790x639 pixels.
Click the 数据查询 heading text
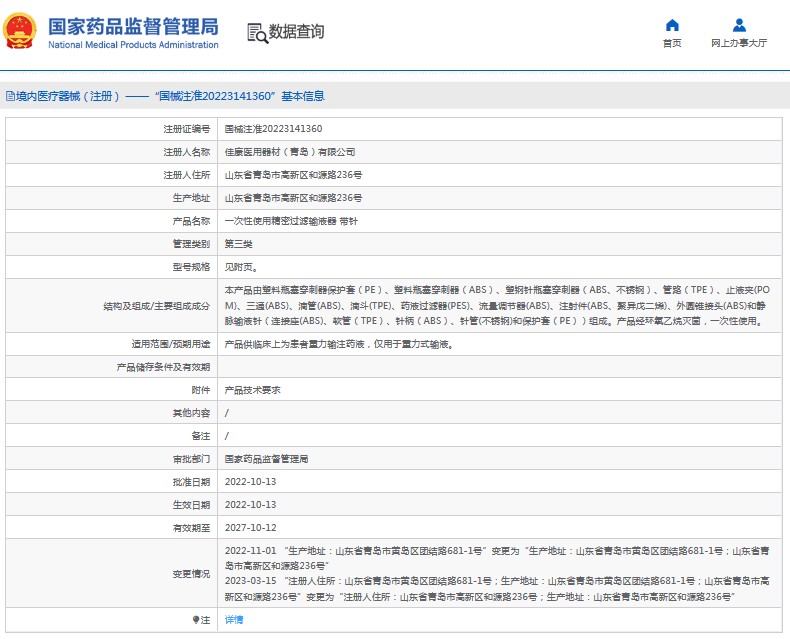click(296, 31)
